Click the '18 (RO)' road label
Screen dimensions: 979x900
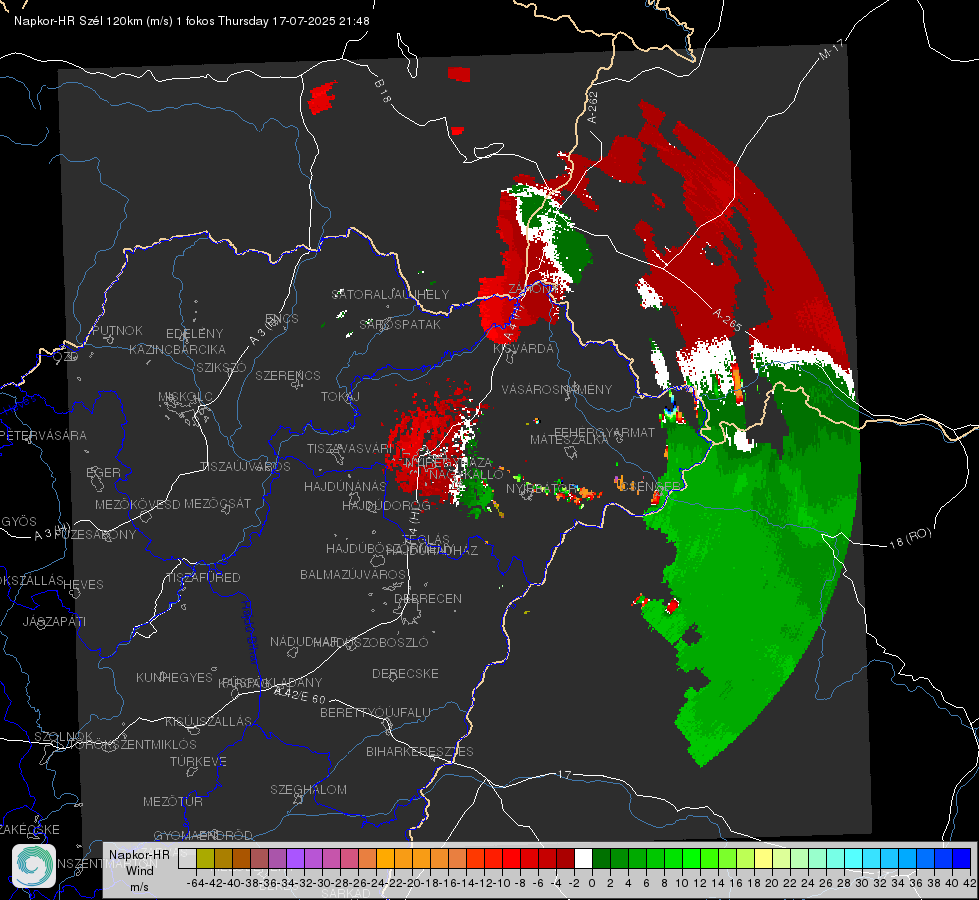coord(910,538)
